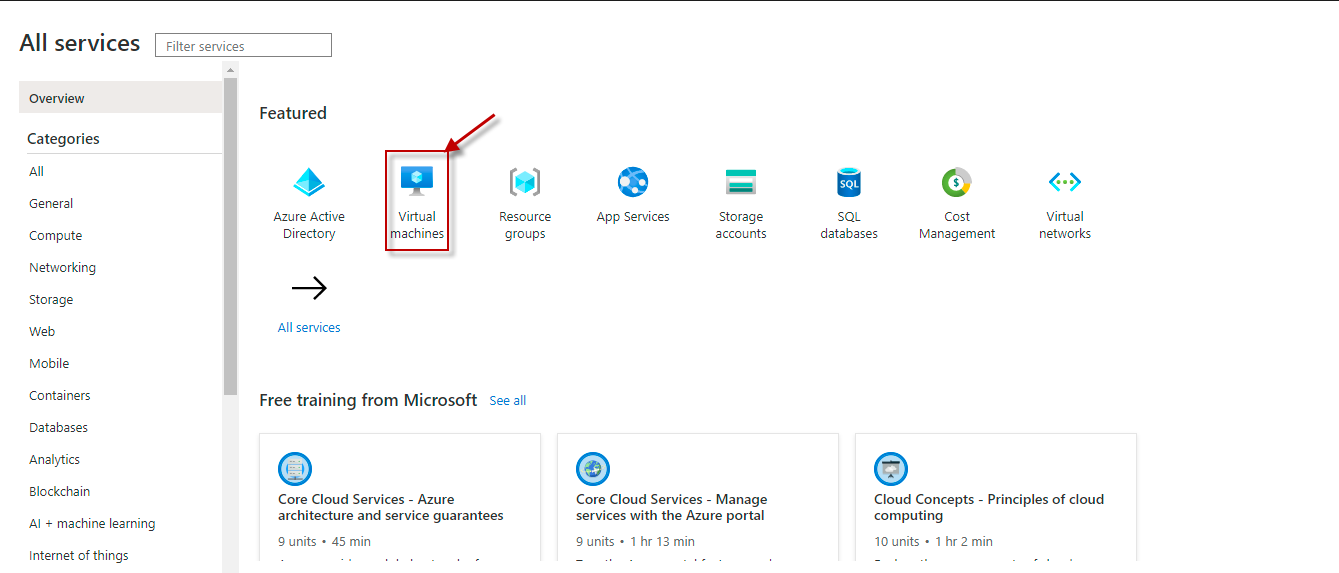Open the Virtual networks icon
Screen dimensions: 1339x573
[x=1065, y=182]
